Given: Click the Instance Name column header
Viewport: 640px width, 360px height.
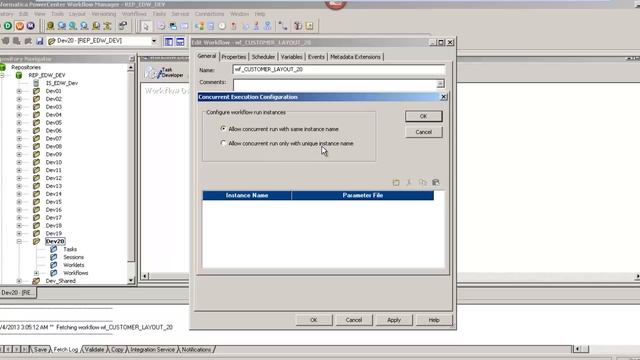Looking at the screenshot, I should pyautogui.click(x=247, y=196).
